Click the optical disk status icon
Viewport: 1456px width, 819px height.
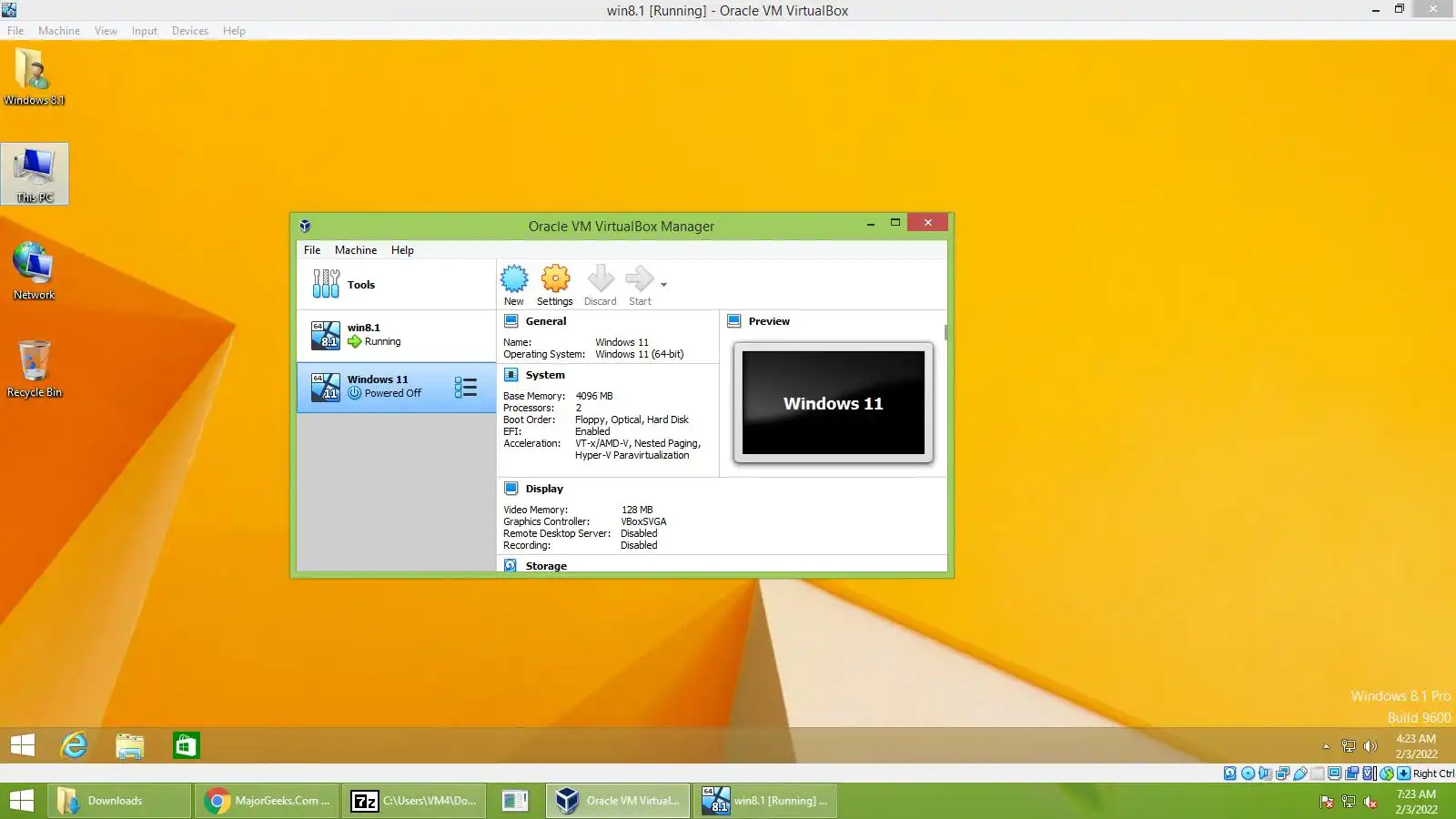(x=1248, y=773)
